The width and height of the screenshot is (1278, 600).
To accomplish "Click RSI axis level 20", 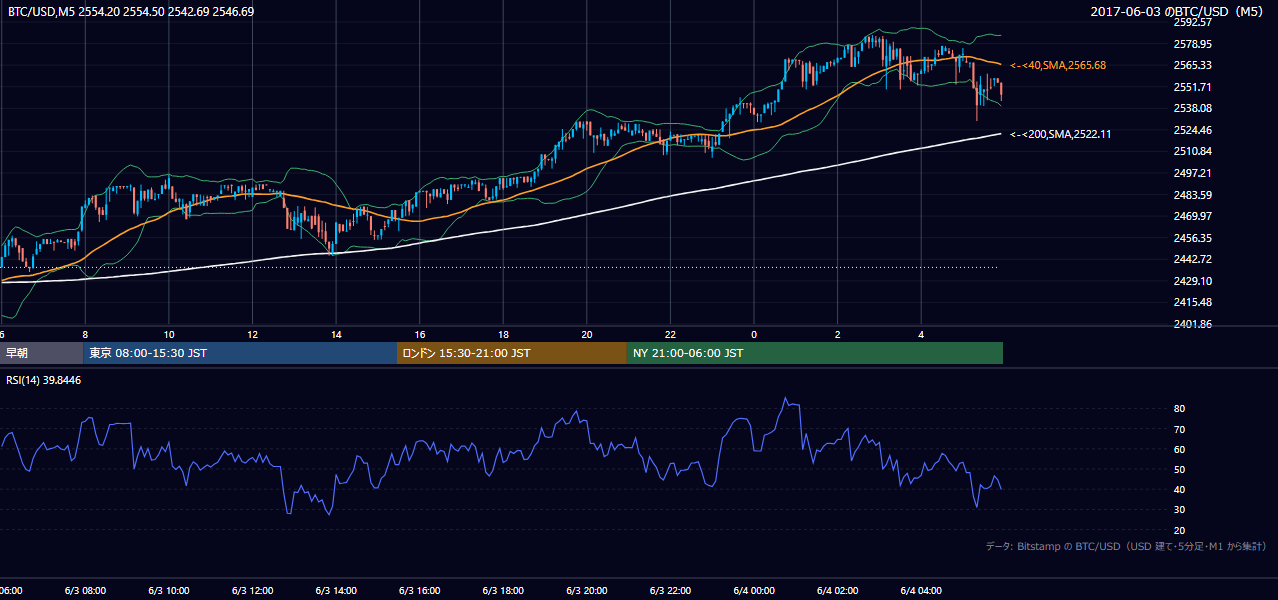I will point(1179,530).
